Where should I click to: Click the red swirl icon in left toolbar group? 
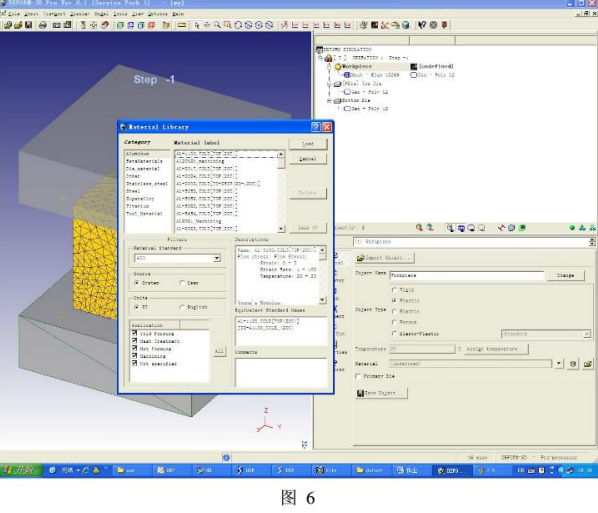pos(104,25)
